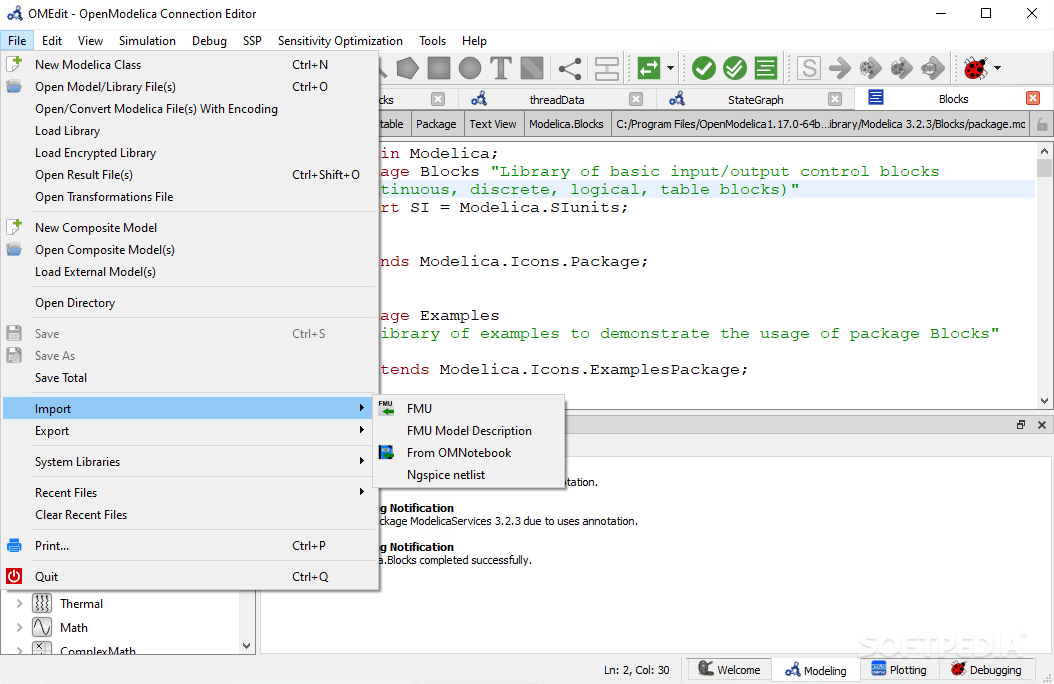Image resolution: width=1054 pixels, height=684 pixels.
Task: Close the StateGraph tab
Action: coord(835,99)
